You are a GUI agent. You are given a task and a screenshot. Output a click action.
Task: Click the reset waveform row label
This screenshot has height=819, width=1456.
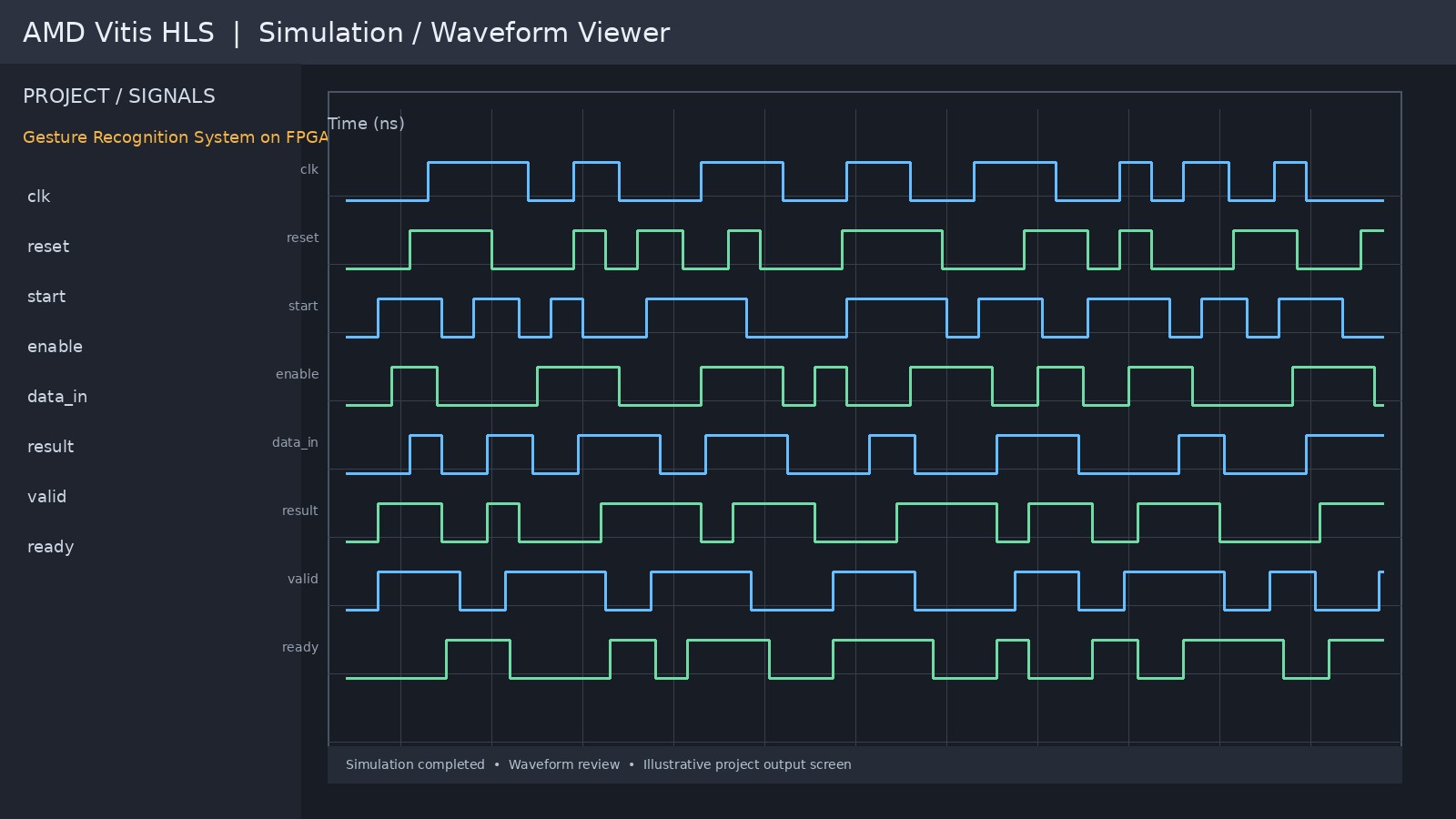tap(302, 238)
